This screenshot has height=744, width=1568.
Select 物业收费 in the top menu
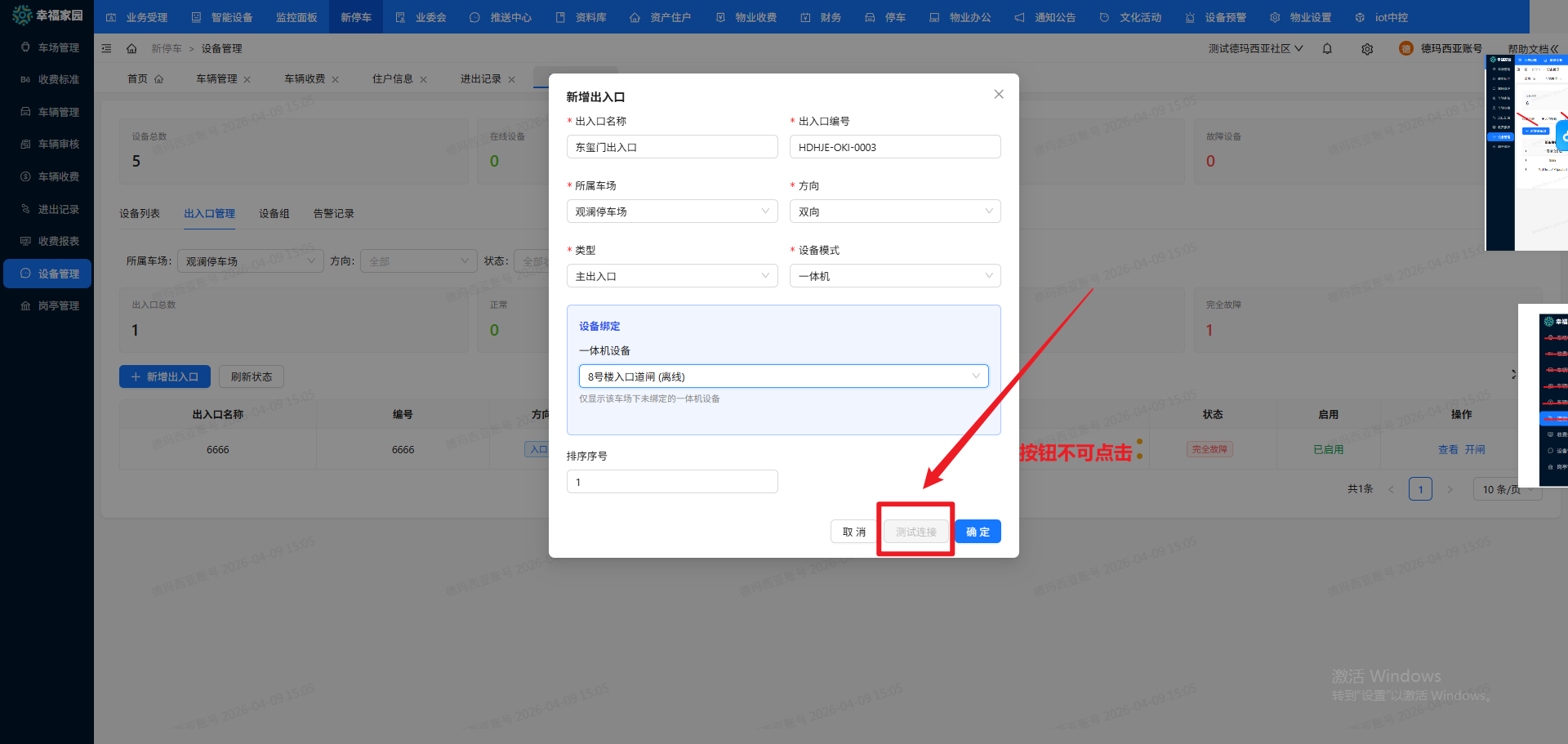pyautogui.click(x=746, y=17)
